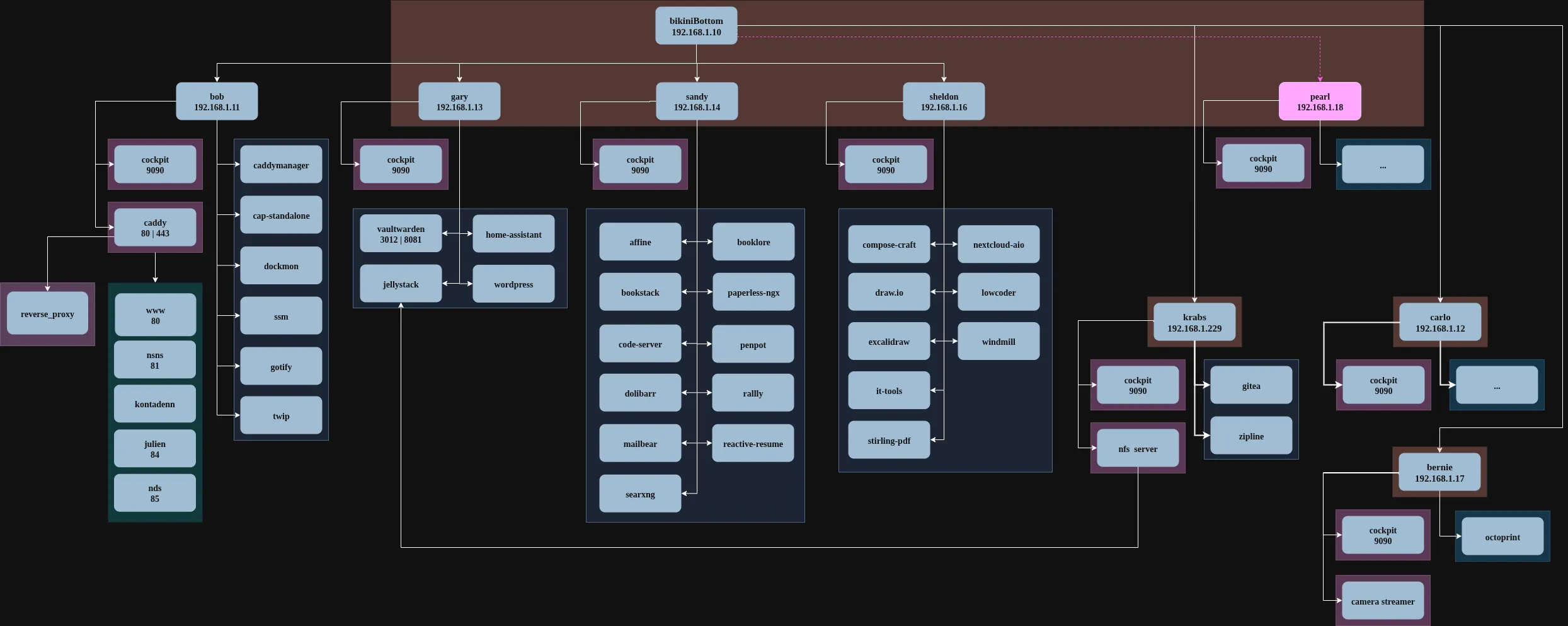Click the sheldon 192.168.1.16 host node

click(944, 101)
